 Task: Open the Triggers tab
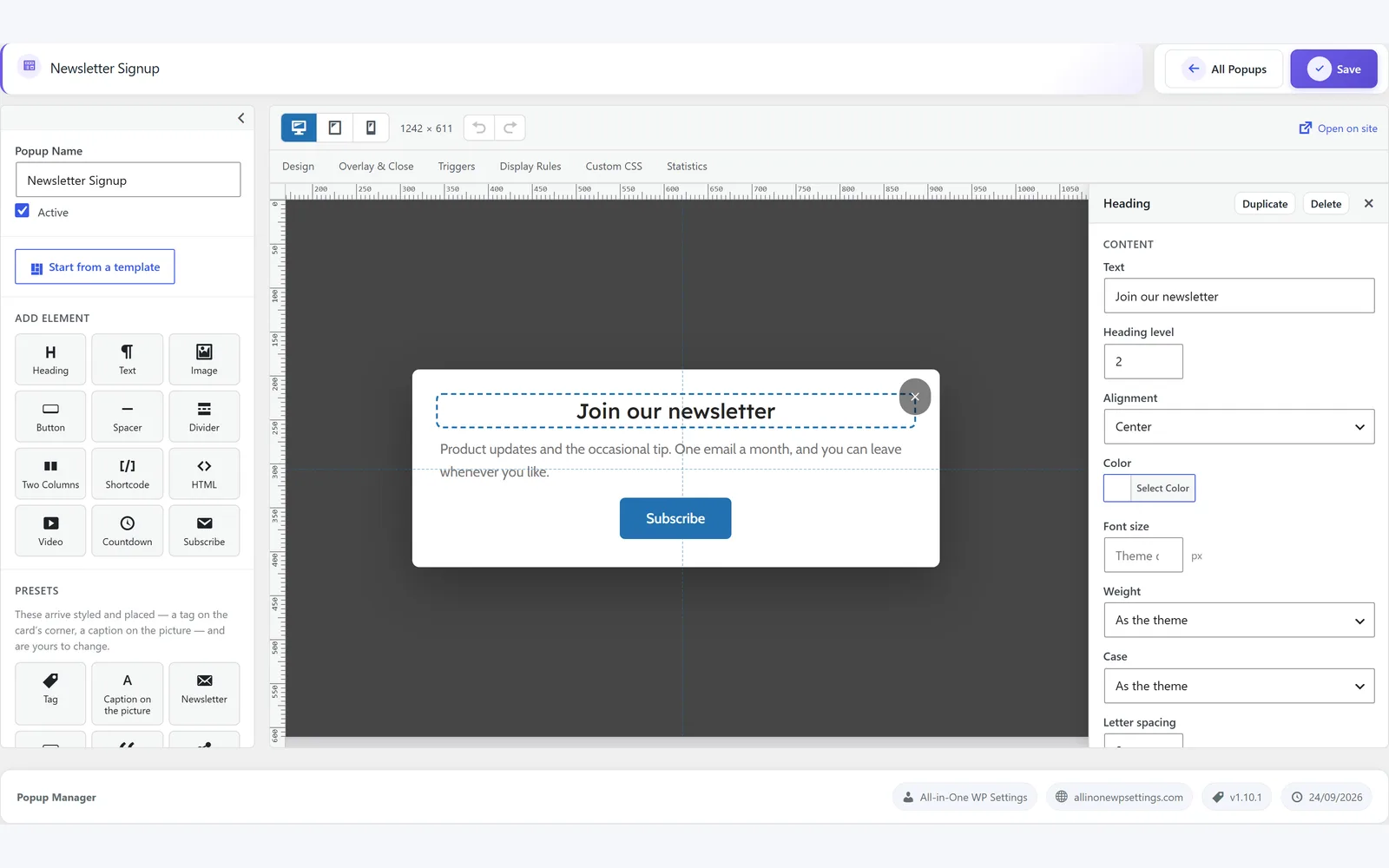(x=457, y=167)
